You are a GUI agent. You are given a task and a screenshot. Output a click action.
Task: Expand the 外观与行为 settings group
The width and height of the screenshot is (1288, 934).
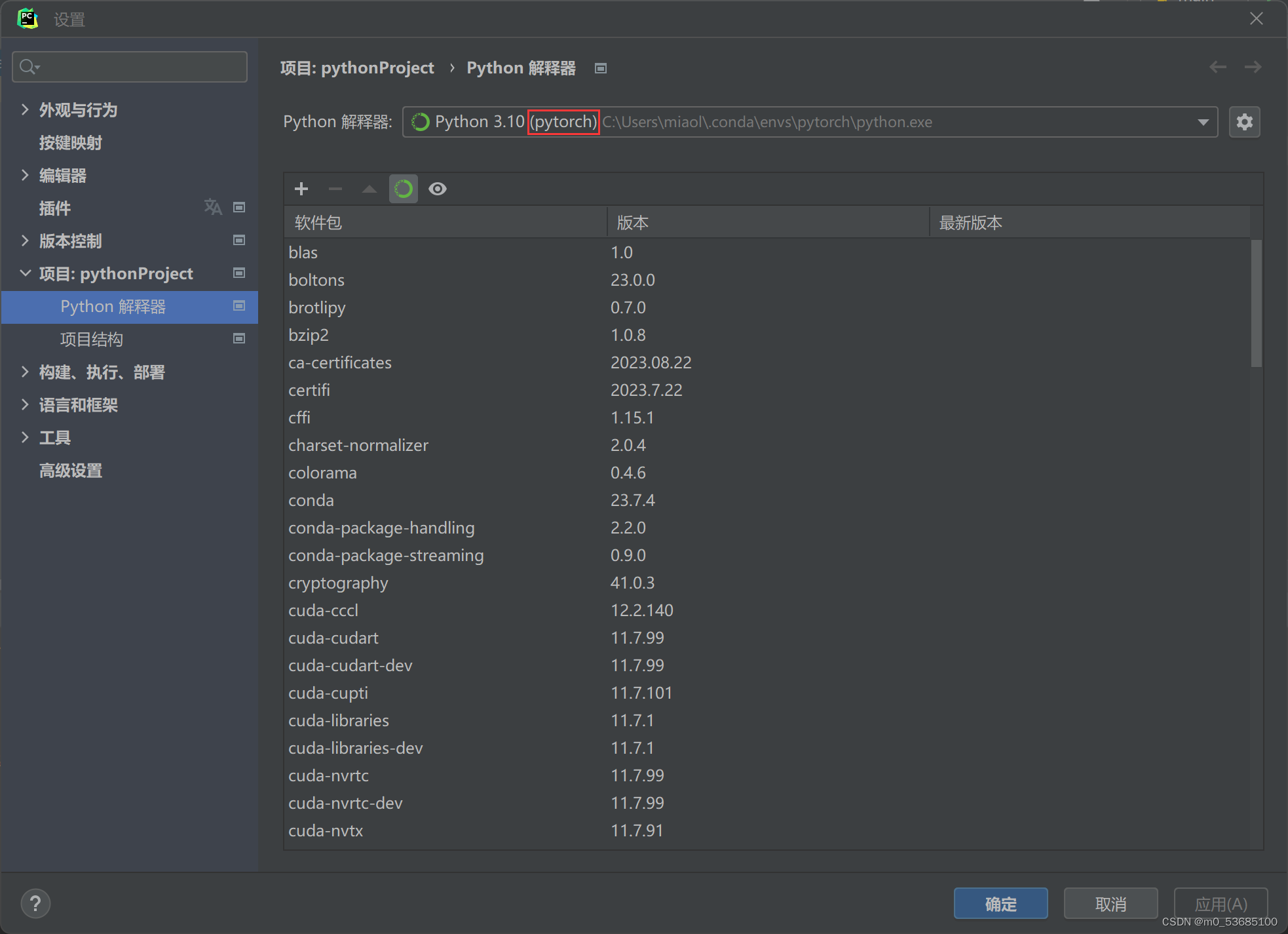(25, 109)
